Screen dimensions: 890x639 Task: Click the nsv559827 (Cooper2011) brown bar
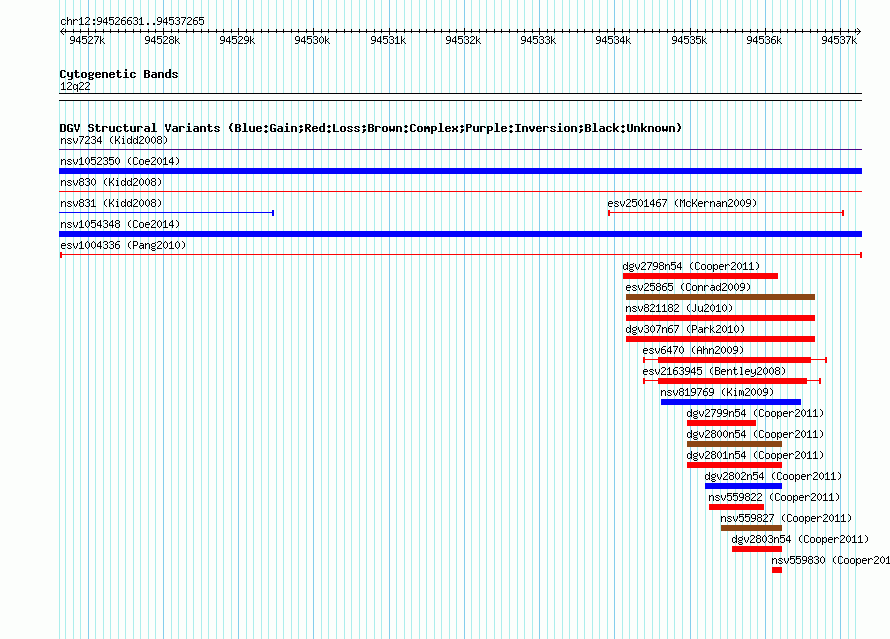pyautogui.click(x=752, y=528)
